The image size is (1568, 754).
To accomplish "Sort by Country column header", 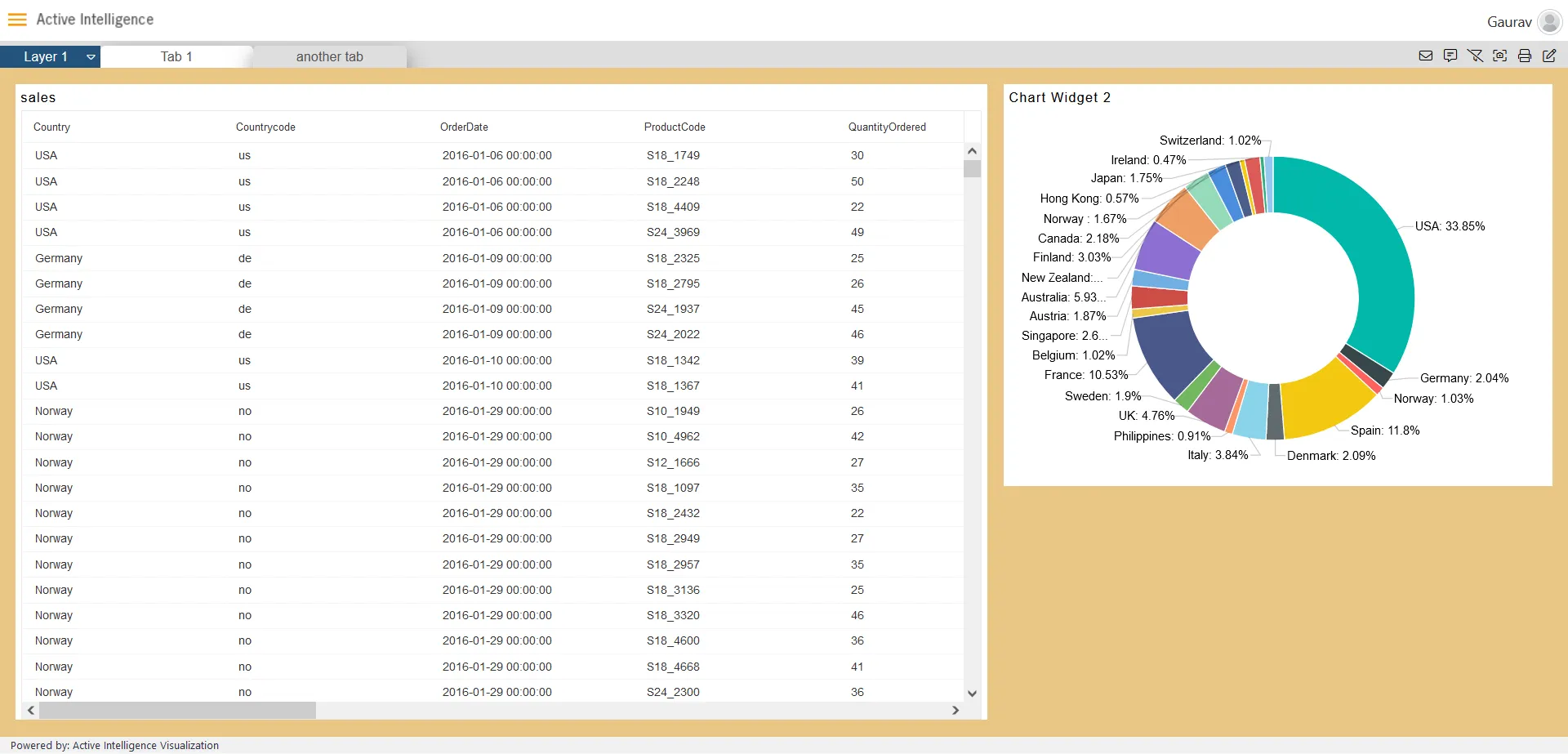I will tap(51, 127).
